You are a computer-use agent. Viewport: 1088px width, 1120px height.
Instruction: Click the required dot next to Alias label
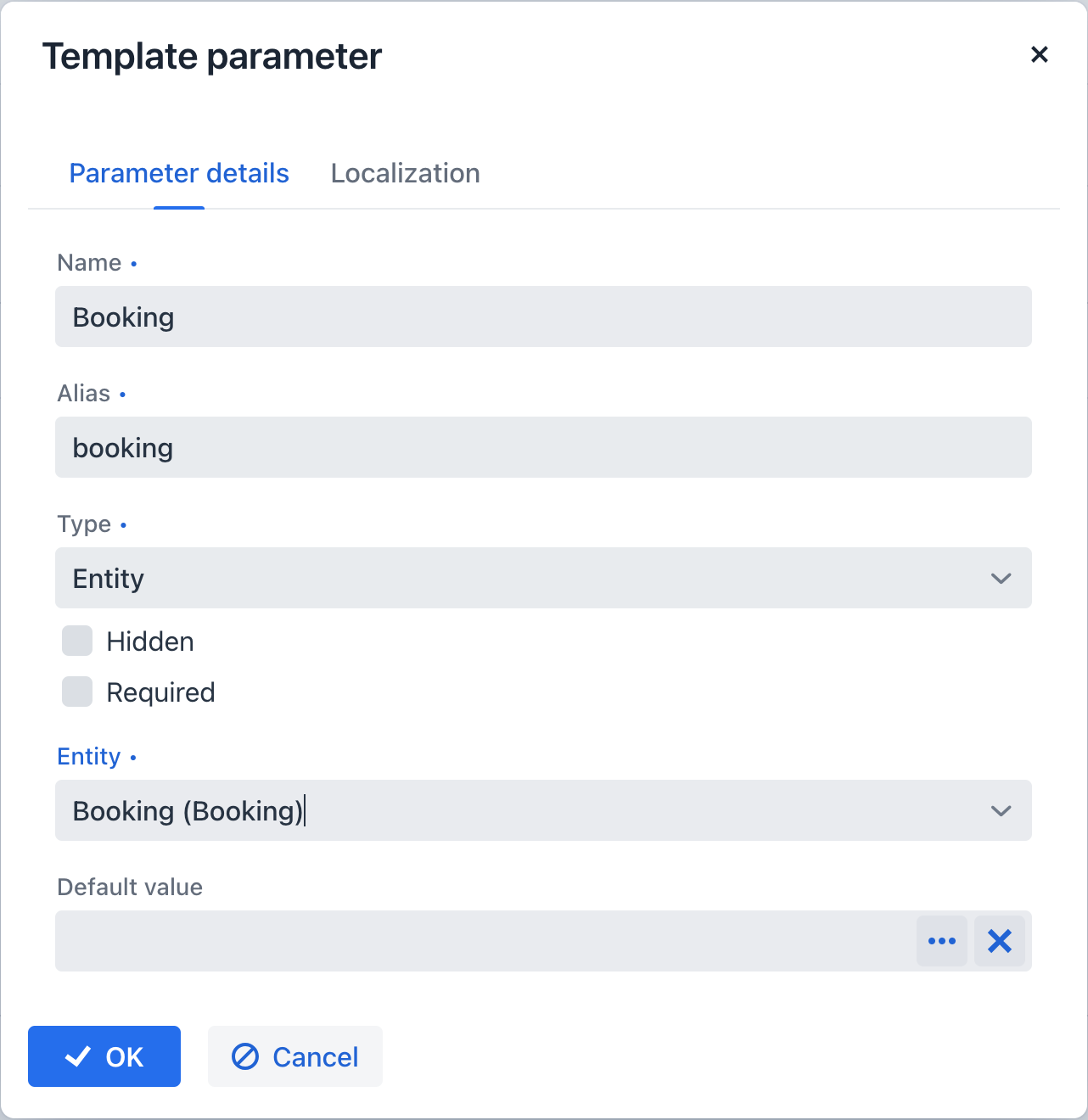[x=124, y=395]
